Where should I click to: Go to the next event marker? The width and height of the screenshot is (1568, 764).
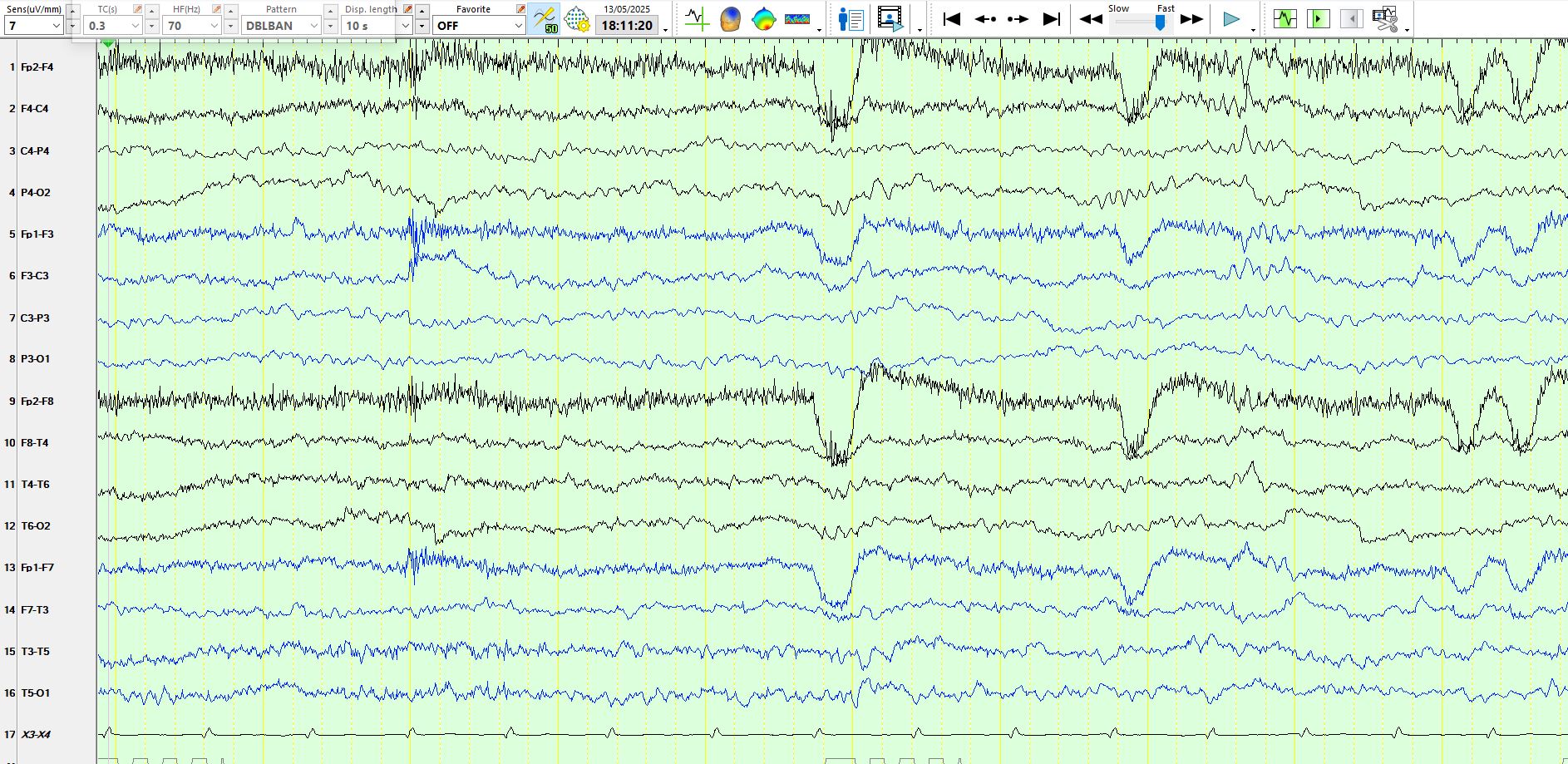pyautogui.click(x=1018, y=19)
